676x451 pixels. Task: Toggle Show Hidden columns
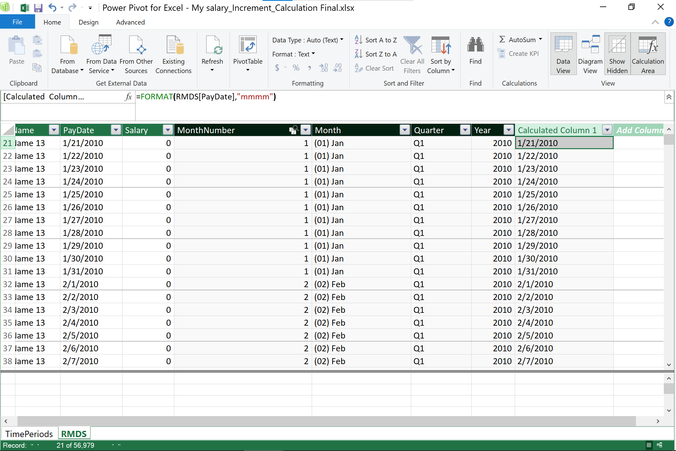(617, 54)
